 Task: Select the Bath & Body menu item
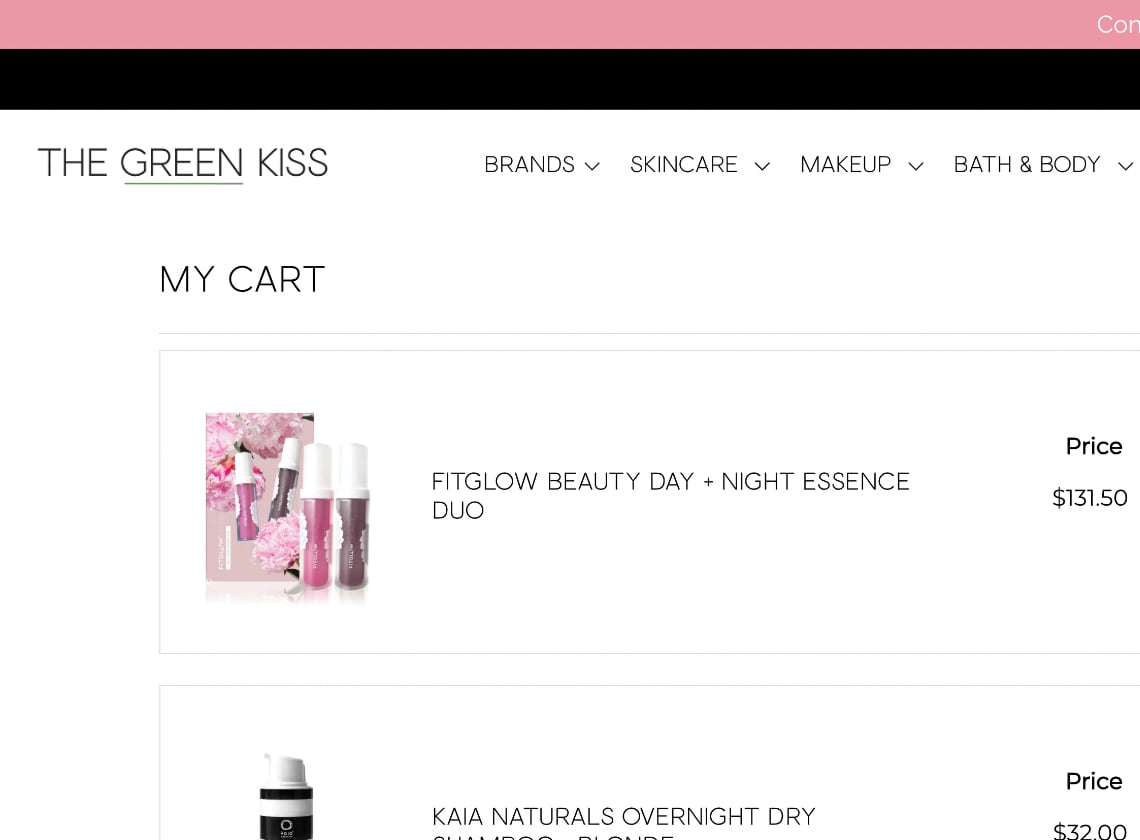[1027, 165]
